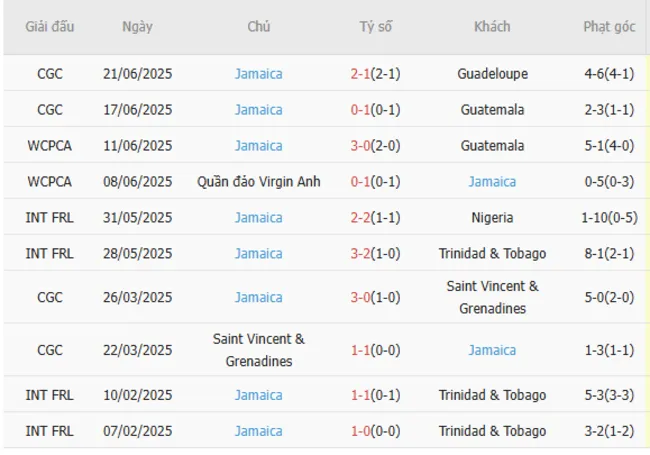Viewport: 650px width, 455px height.
Task: Click the "Giải đấu" column header
Action: coord(50,27)
